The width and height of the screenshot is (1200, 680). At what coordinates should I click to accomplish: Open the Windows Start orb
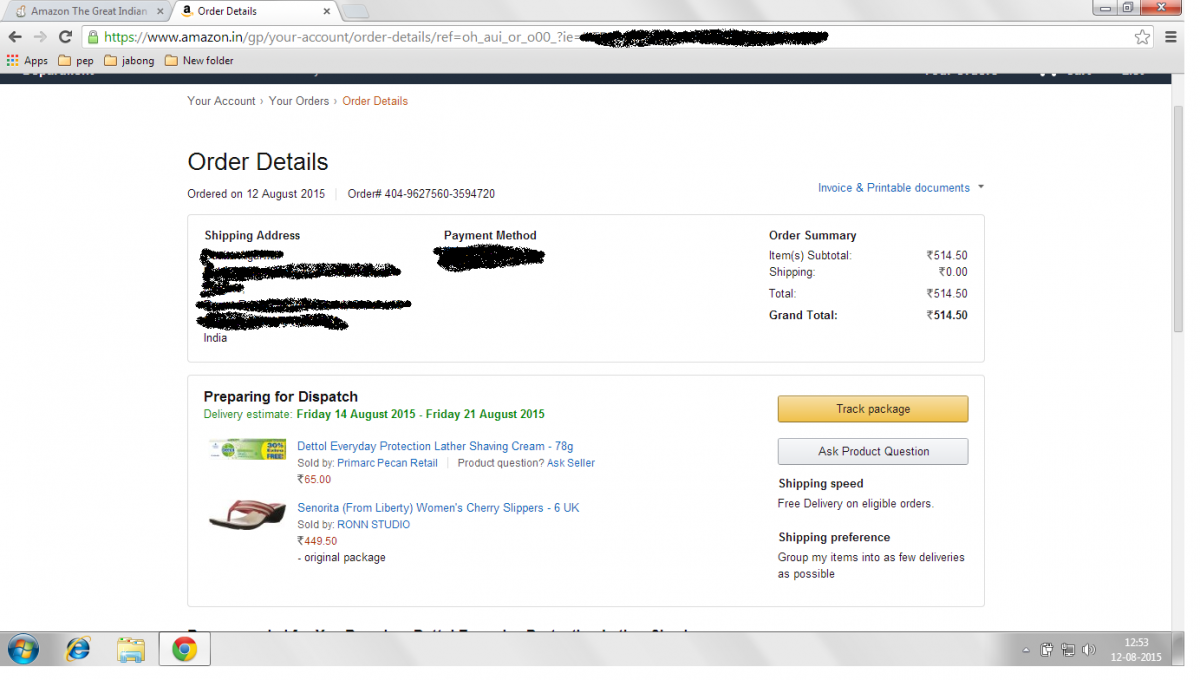coord(22,650)
